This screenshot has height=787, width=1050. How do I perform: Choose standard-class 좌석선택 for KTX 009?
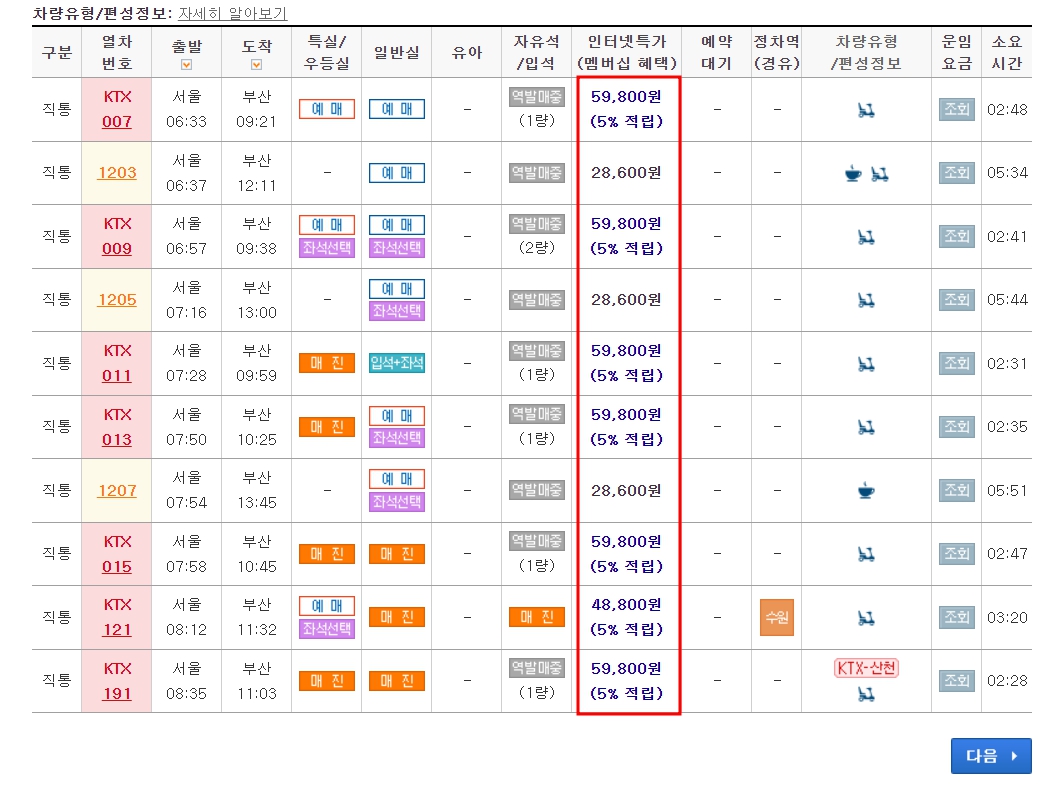coord(396,248)
